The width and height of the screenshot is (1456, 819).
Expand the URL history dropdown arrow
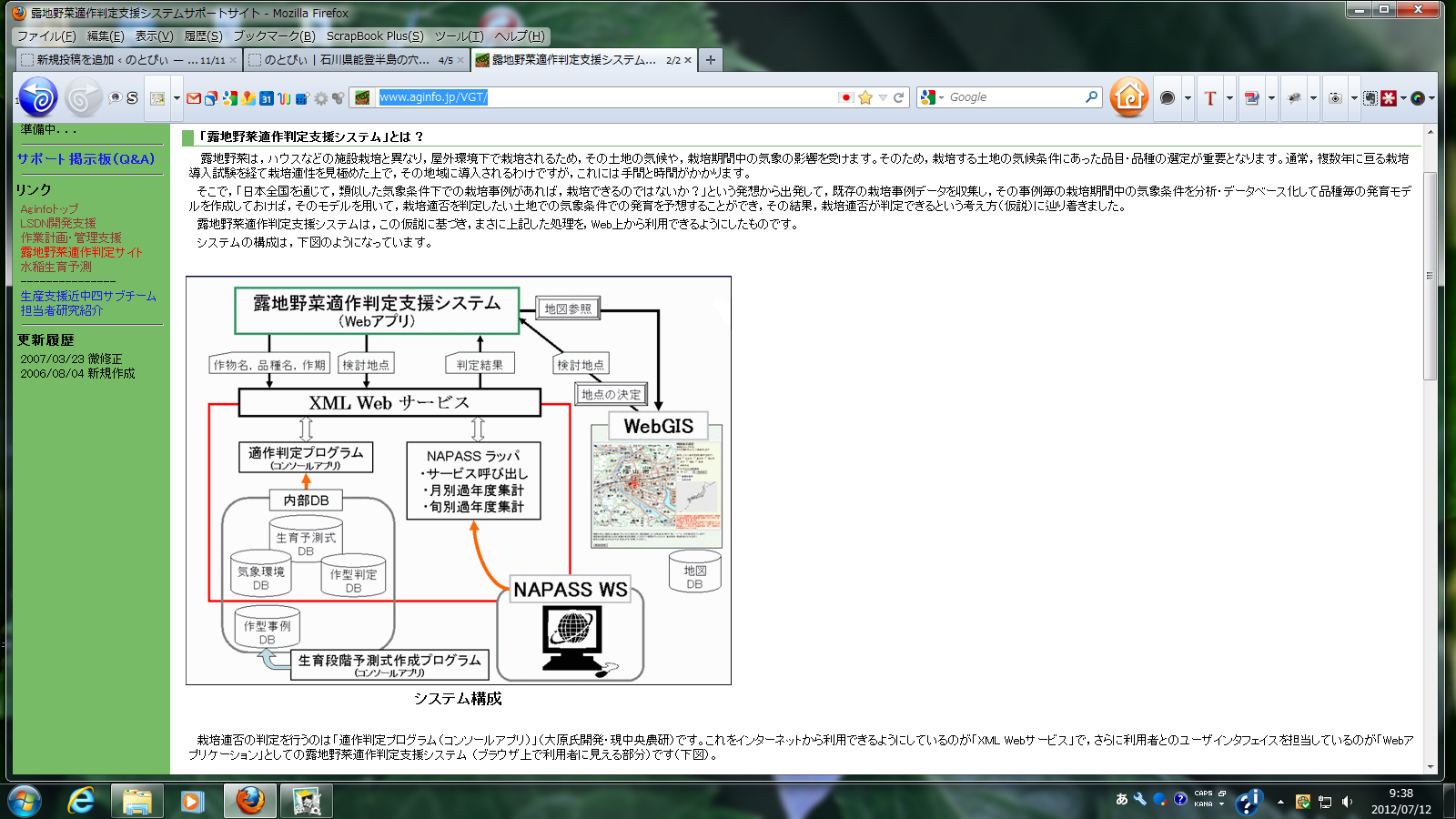point(882,97)
